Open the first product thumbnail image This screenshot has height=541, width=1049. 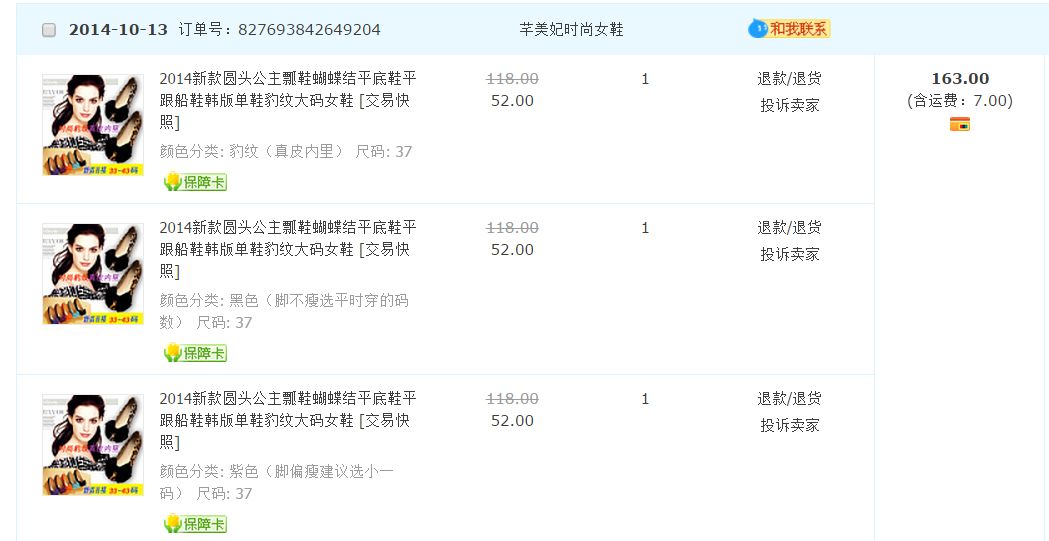pos(92,125)
